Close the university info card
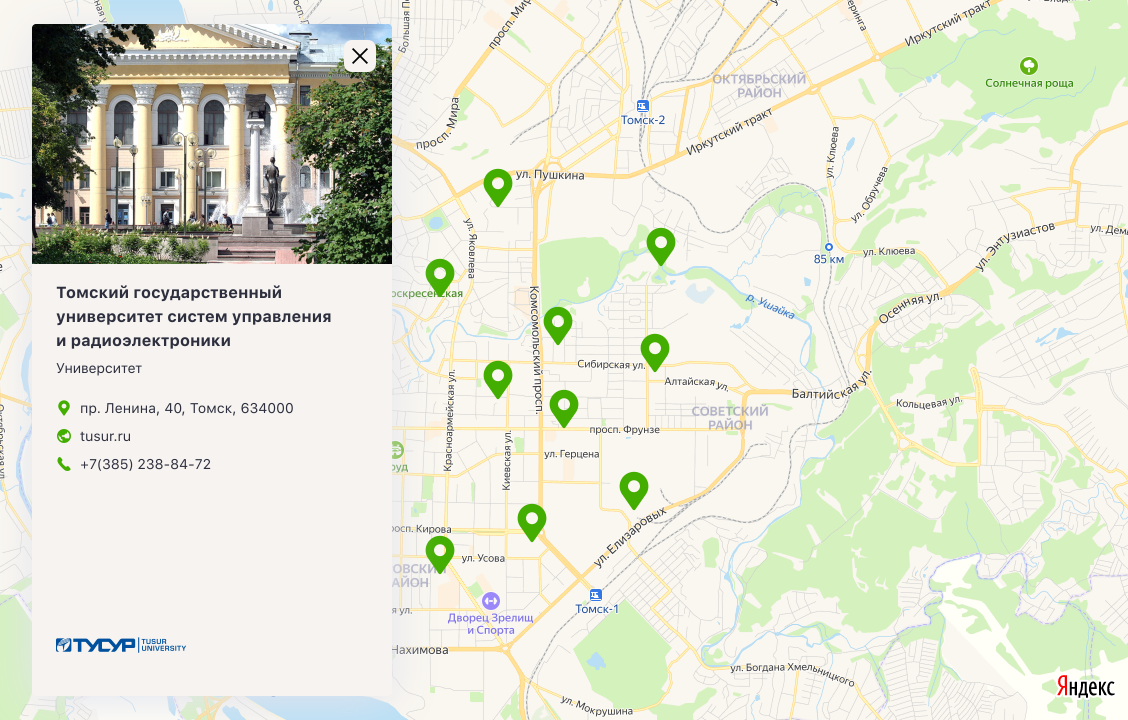 [x=360, y=56]
